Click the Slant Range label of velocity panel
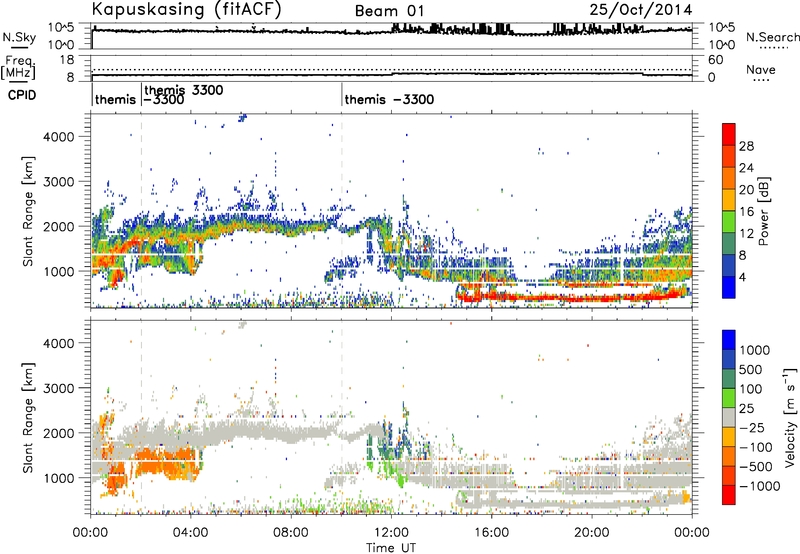Viewport: 800px width, 554px height. [x=28, y=418]
